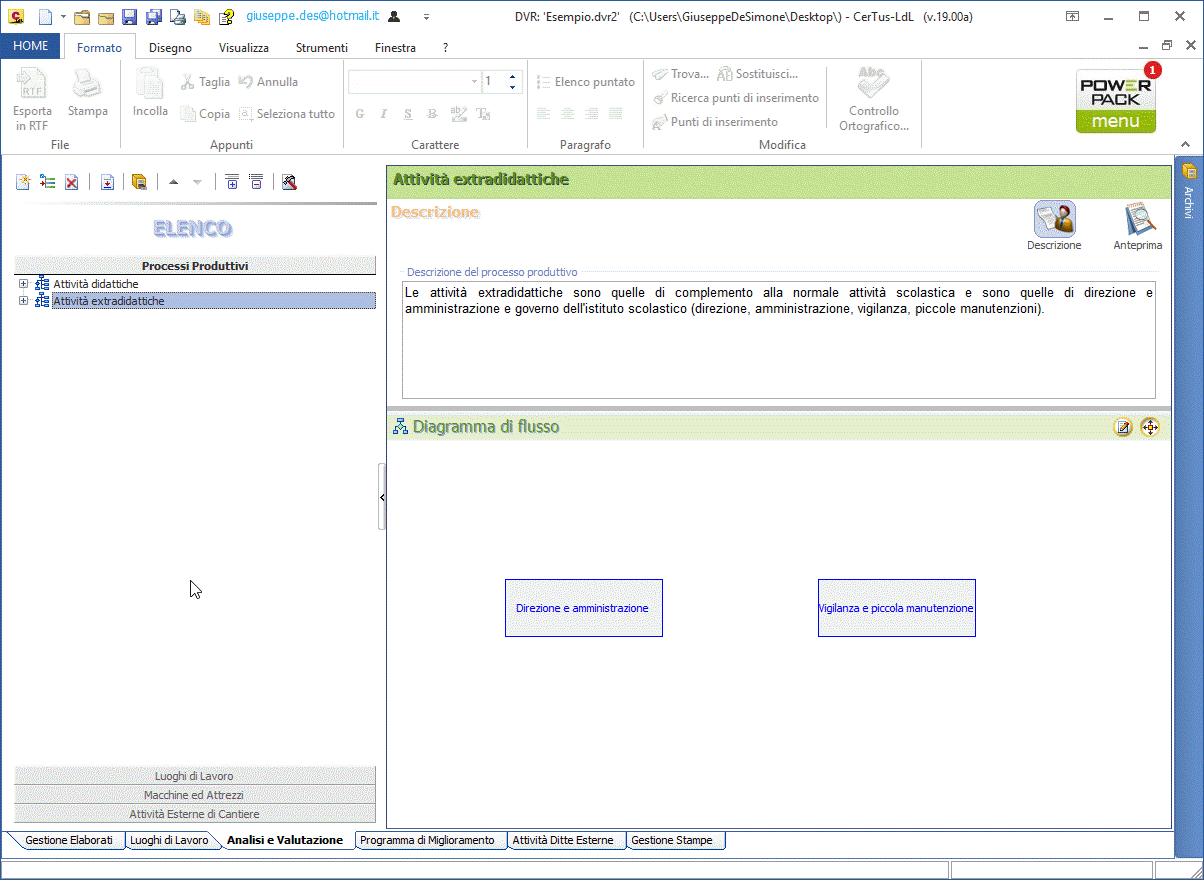Click the red X delete icon in list toolbar
This screenshot has width=1204, height=880.
click(x=72, y=182)
